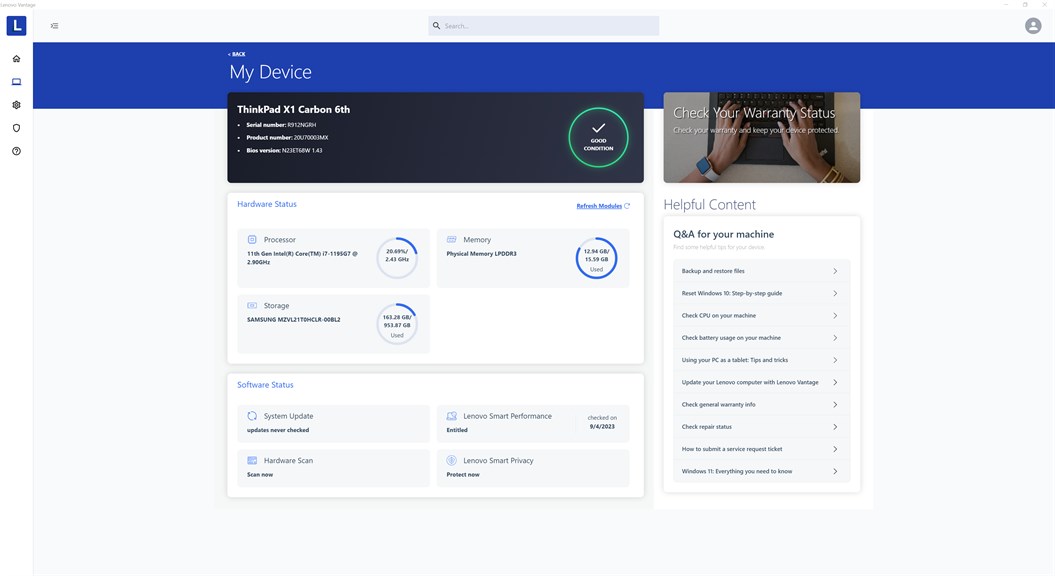Go back using the BACK link
The height and width of the screenshot is (576, 1055).
pyautogui.click(x=237, y=54)
